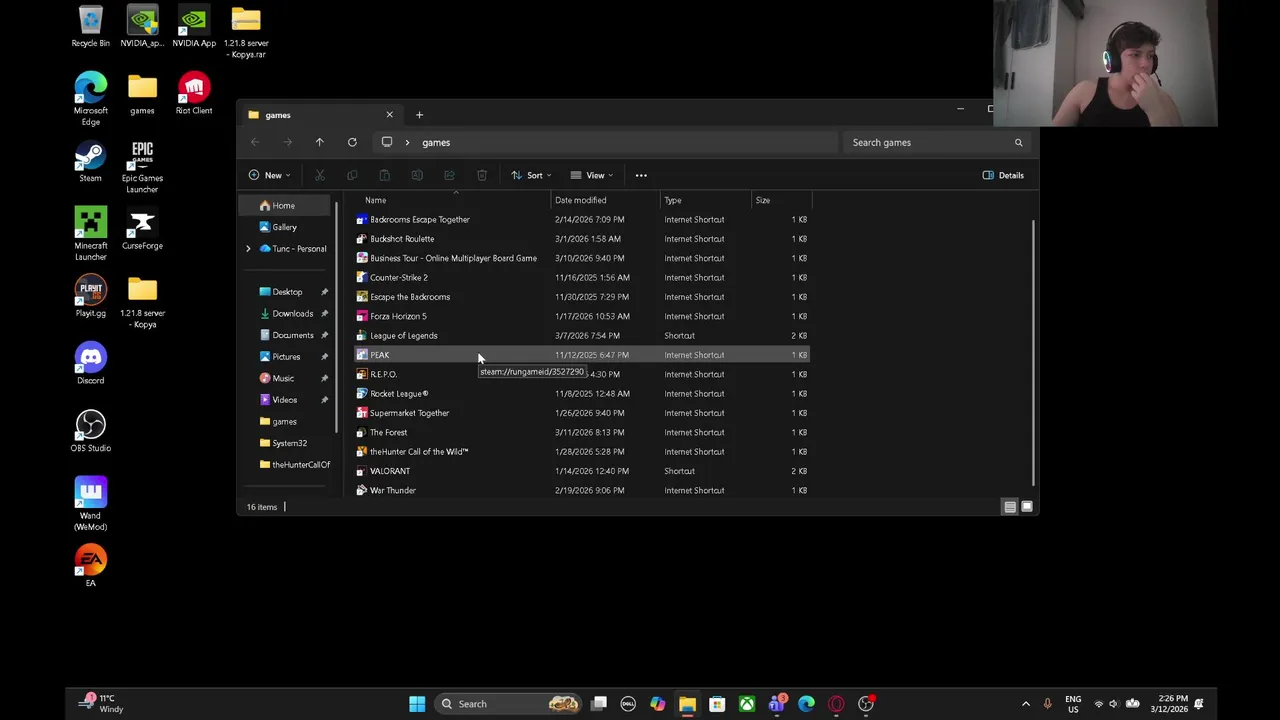
Task: Go to Home in the navigation pane
Action: click(283, 206)
